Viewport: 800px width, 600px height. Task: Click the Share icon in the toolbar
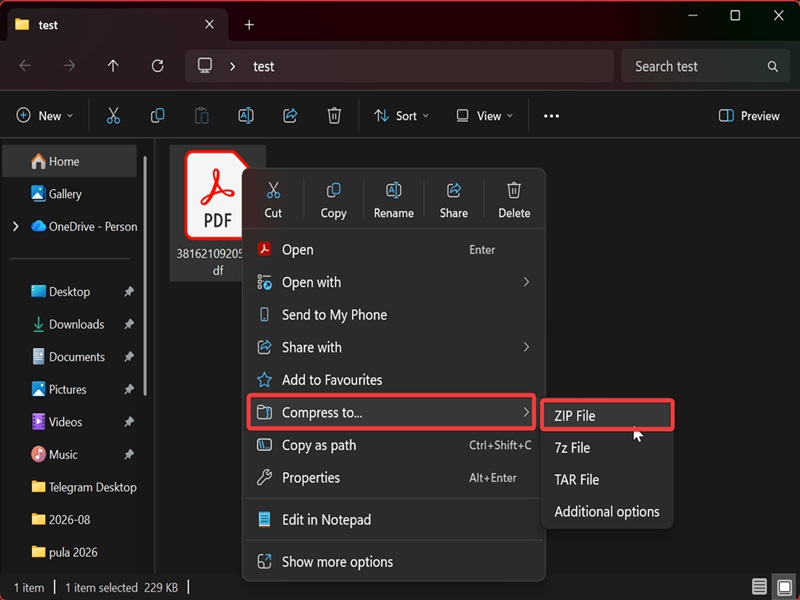[290, 116]
